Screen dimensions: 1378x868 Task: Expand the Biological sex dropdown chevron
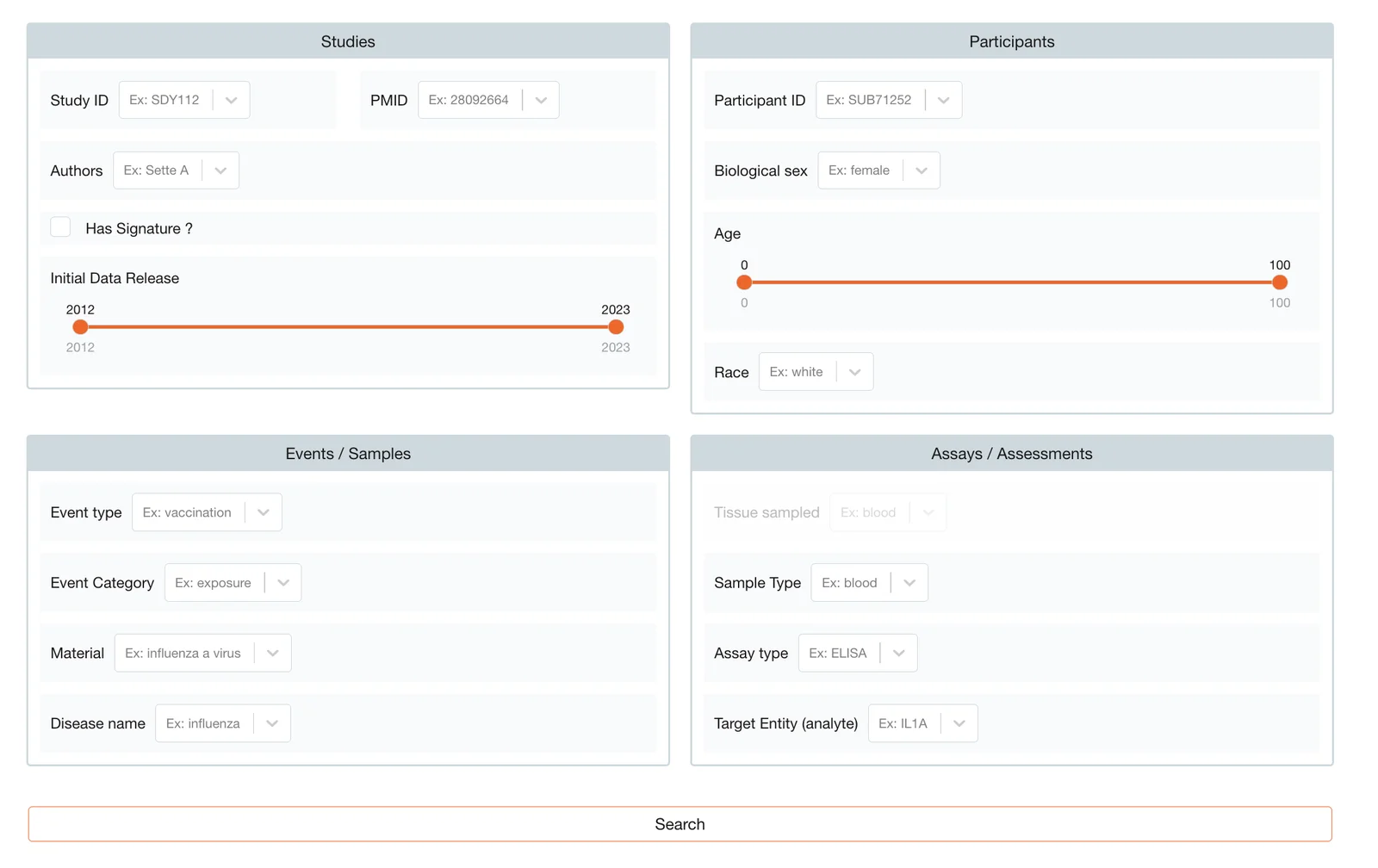point(922,170)
